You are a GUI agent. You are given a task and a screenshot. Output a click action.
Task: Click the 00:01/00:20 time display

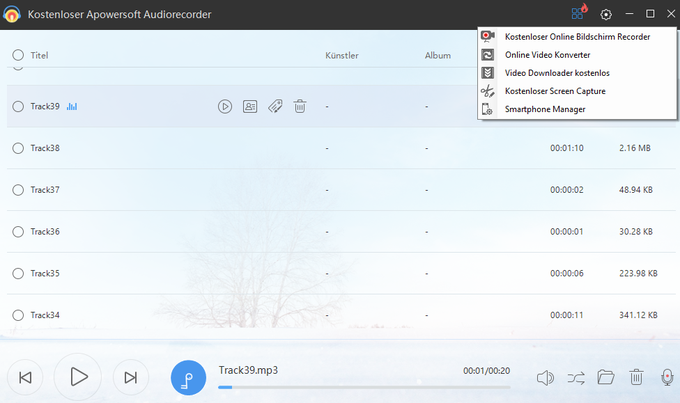pyautogui.click(x=487, y=371)
